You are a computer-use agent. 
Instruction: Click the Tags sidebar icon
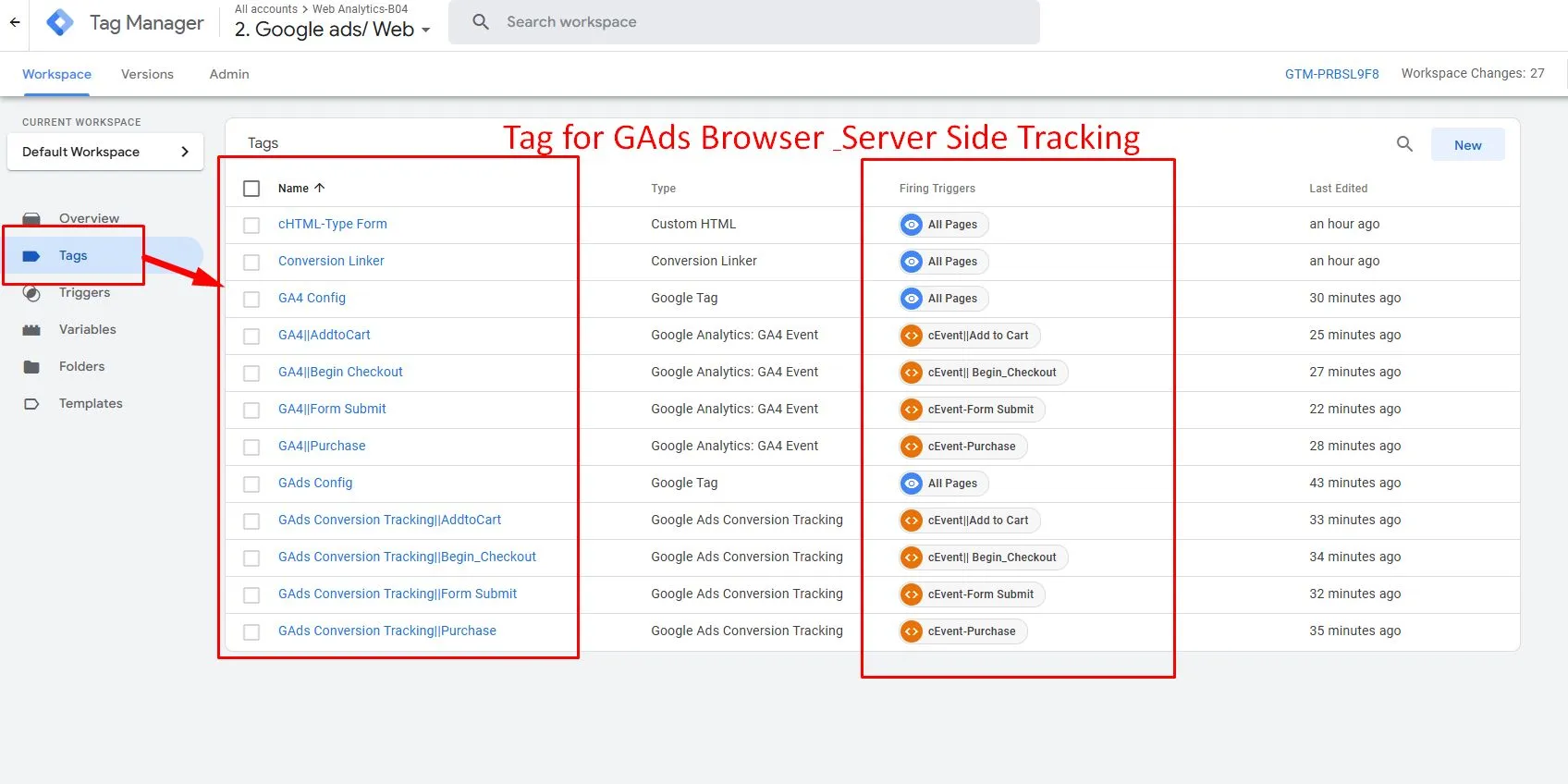31,256
